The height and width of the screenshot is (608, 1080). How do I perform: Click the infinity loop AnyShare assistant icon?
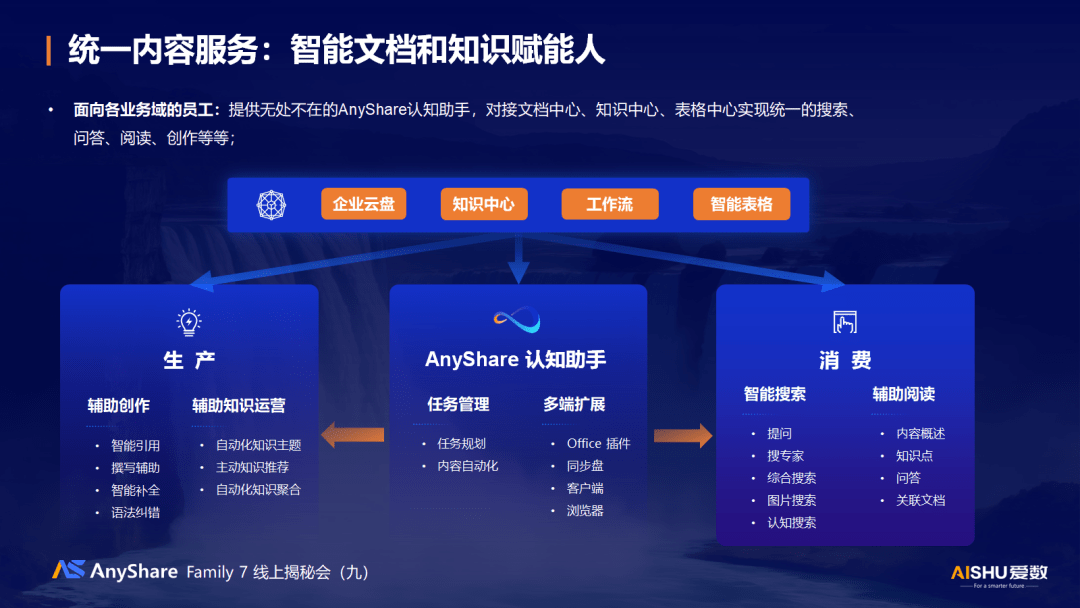tap(517, 319)
